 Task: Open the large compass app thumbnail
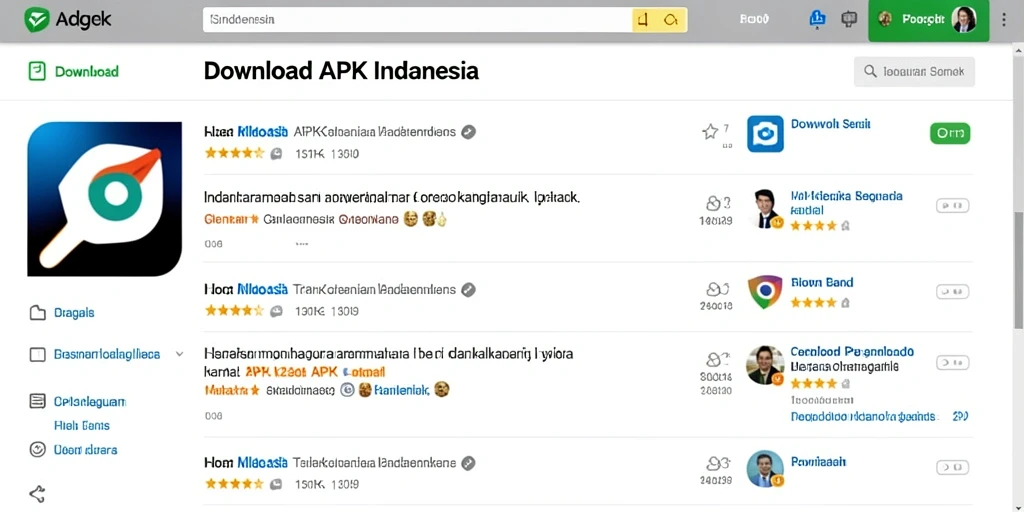(104, 199)
